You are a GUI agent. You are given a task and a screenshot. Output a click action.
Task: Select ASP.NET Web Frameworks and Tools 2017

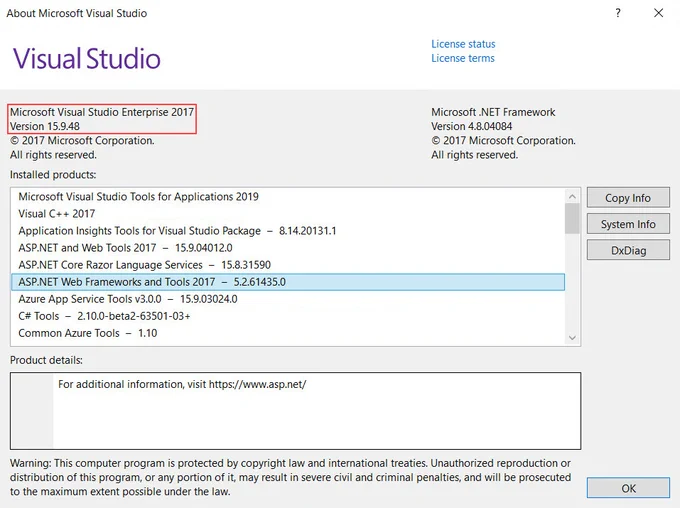click(288, 282)
